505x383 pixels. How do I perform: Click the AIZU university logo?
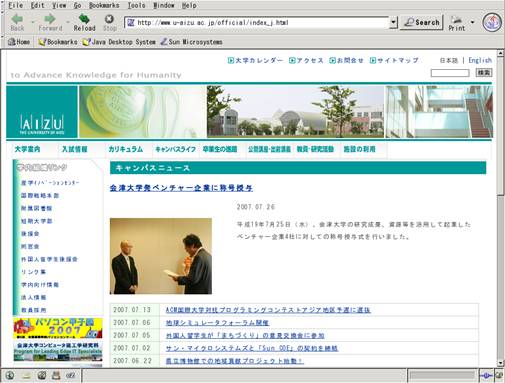42,112
